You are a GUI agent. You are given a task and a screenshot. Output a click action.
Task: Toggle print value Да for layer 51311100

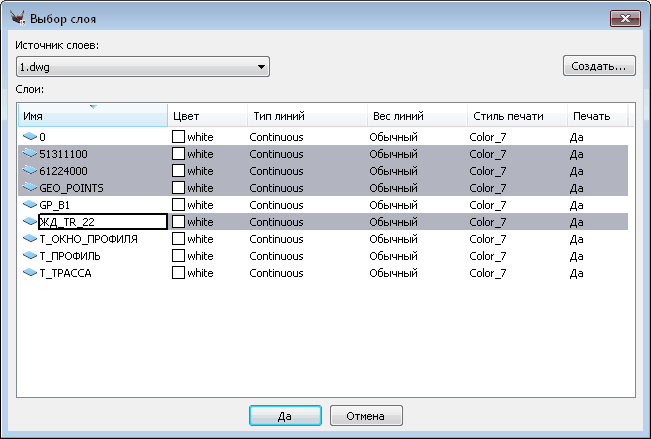pyautogui.click(x=577, y=154)
